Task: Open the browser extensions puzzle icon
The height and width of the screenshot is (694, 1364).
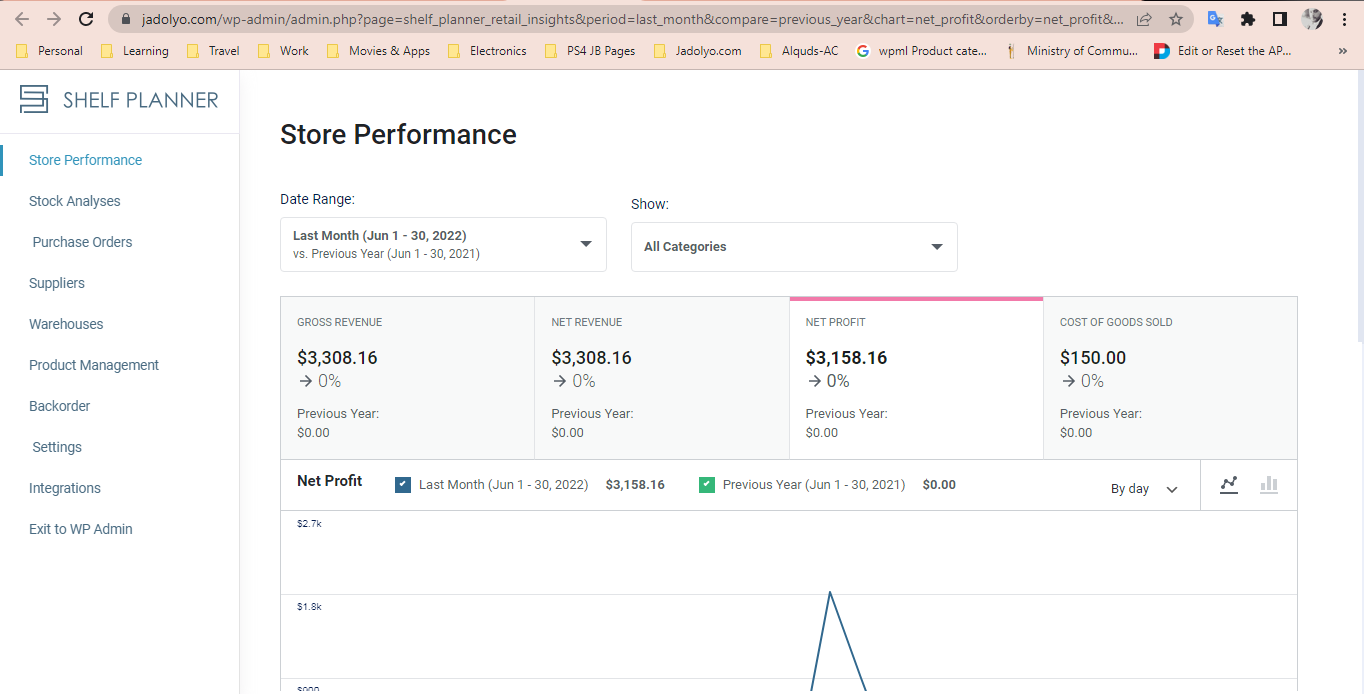Action: click(x=1247, y=19)
